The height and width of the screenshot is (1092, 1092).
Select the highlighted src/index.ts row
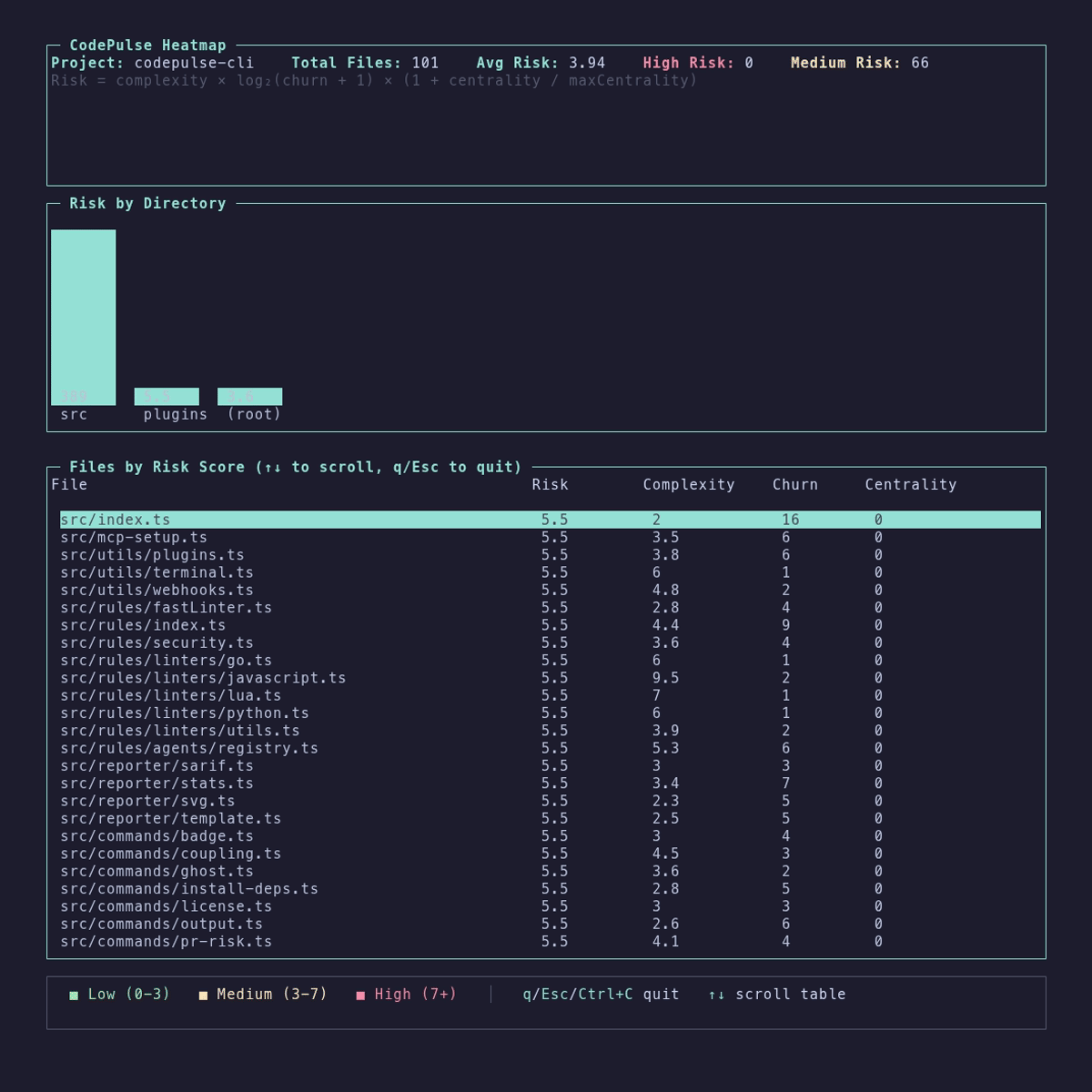(551, 520)
